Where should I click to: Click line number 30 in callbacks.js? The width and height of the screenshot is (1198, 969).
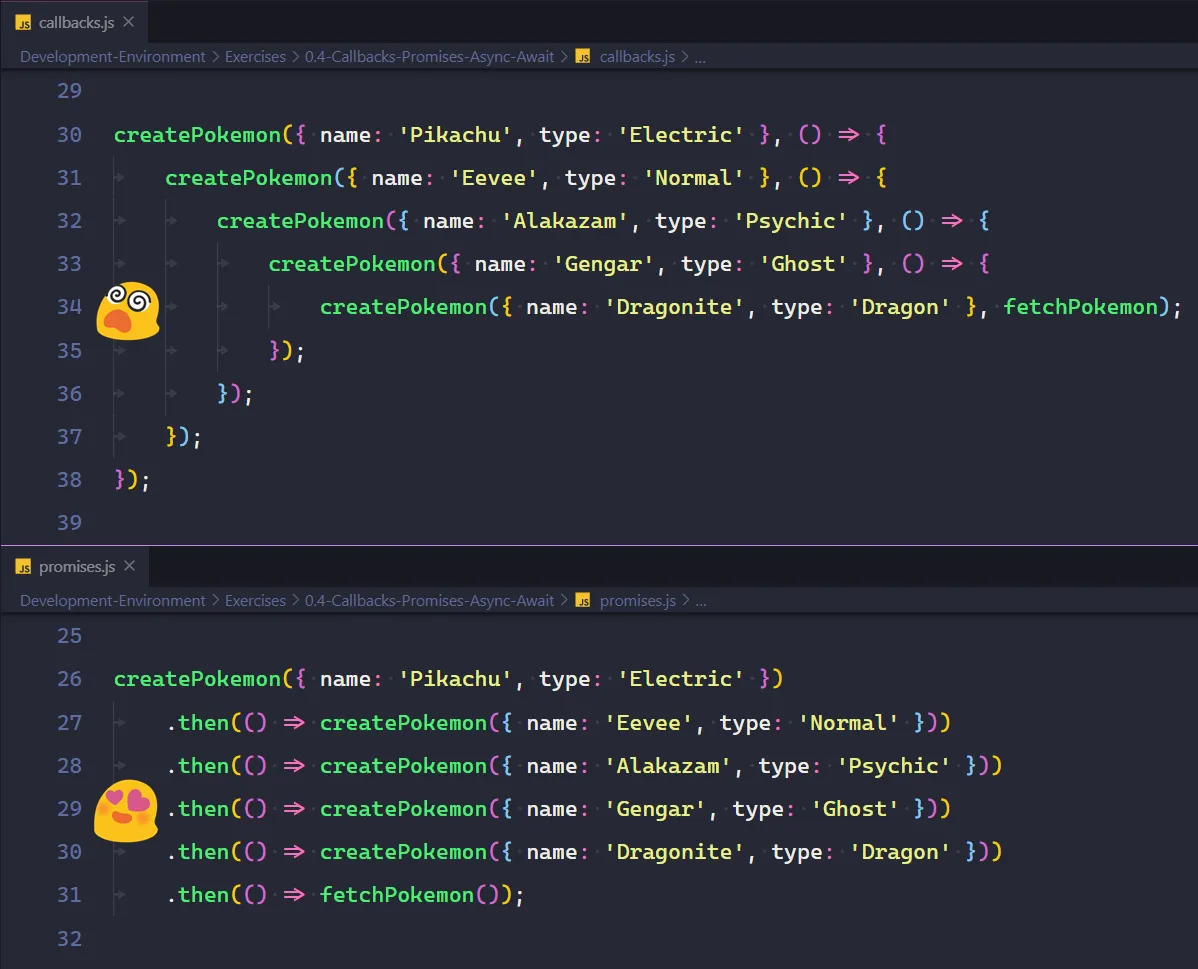[x=70, y=134]
